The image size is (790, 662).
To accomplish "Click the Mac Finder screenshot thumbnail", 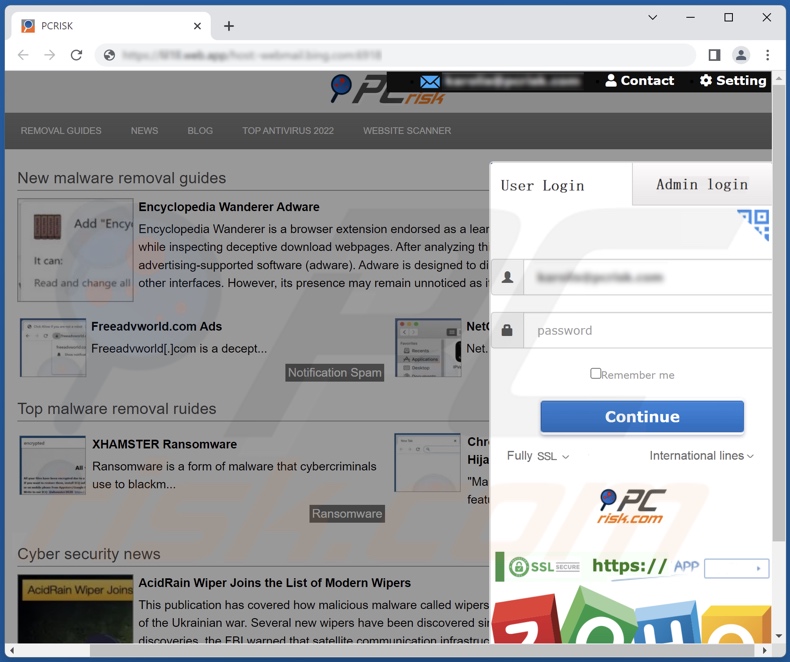I will (428, 348).
